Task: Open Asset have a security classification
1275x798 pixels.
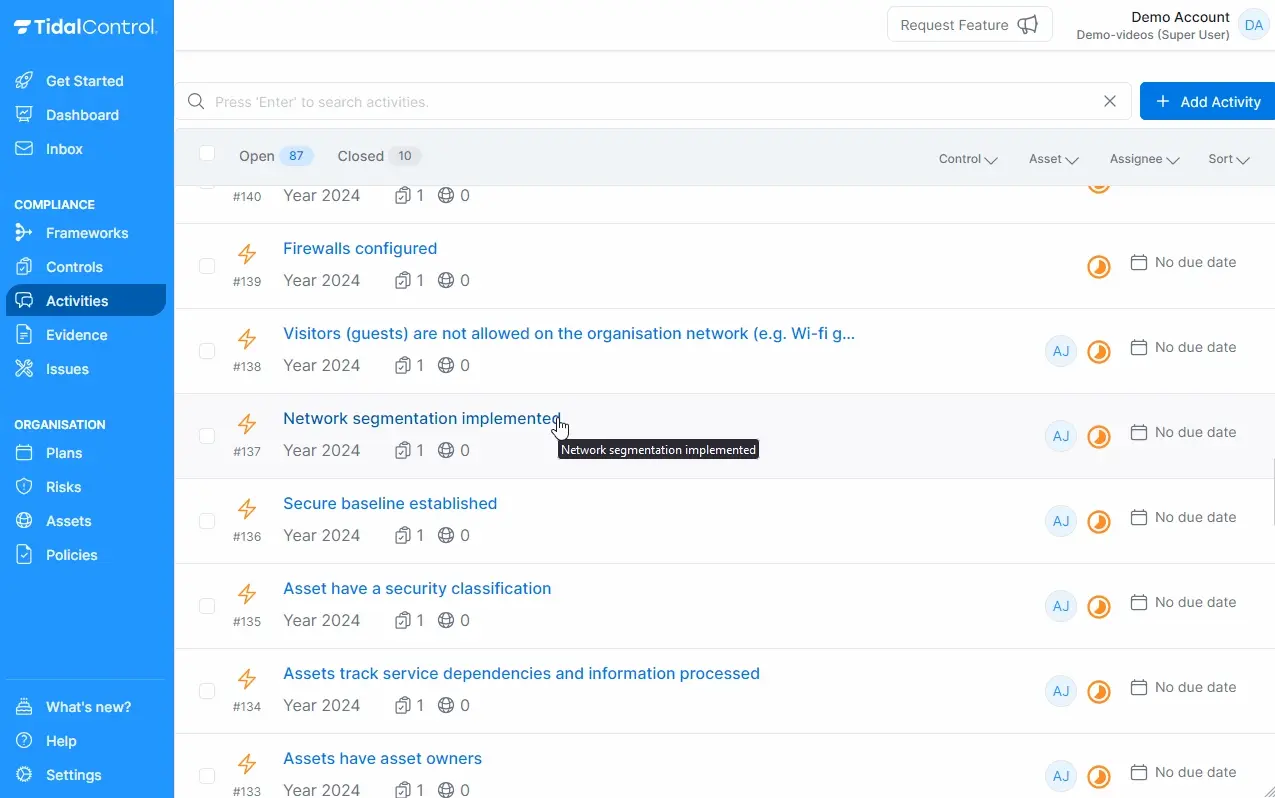Action: 417,589
